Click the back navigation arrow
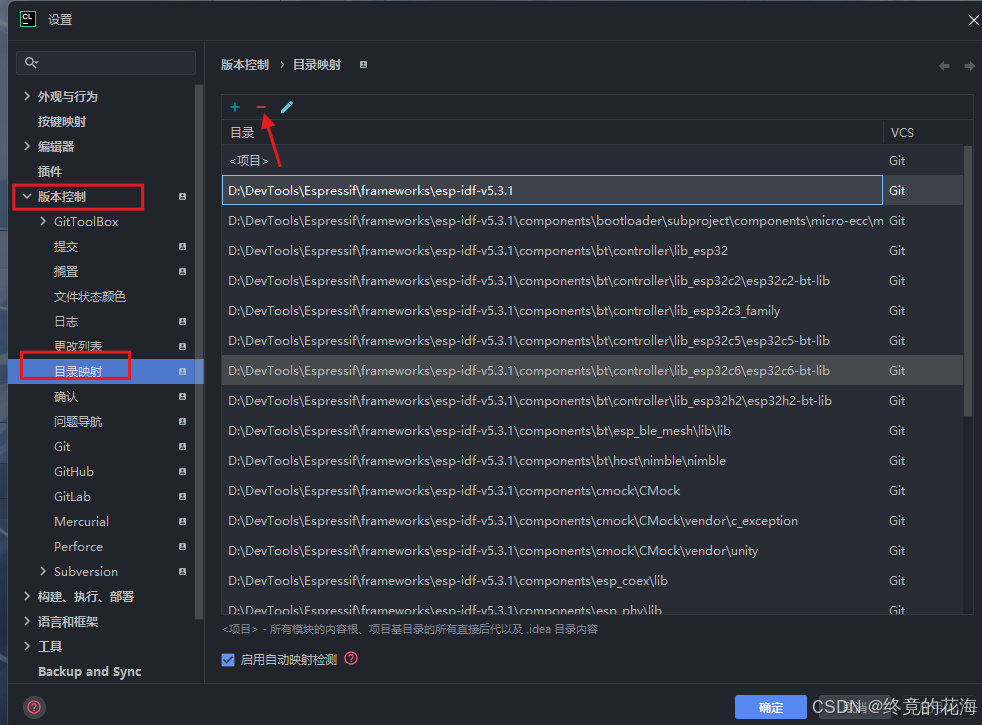The height and width of the screenshot is (725, 982). [944, 66]
